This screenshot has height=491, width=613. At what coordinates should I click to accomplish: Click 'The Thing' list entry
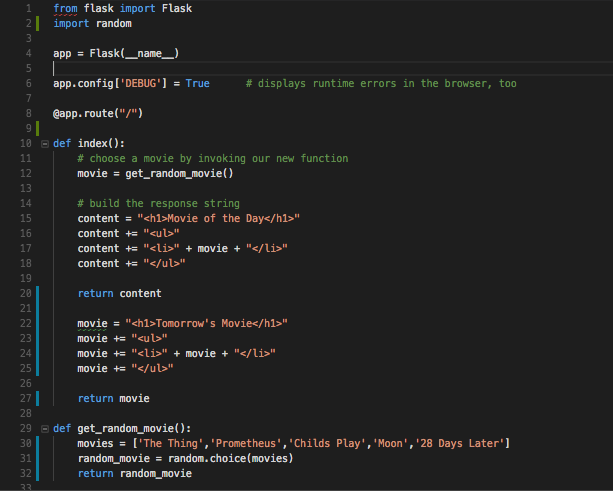click(170, 443)
